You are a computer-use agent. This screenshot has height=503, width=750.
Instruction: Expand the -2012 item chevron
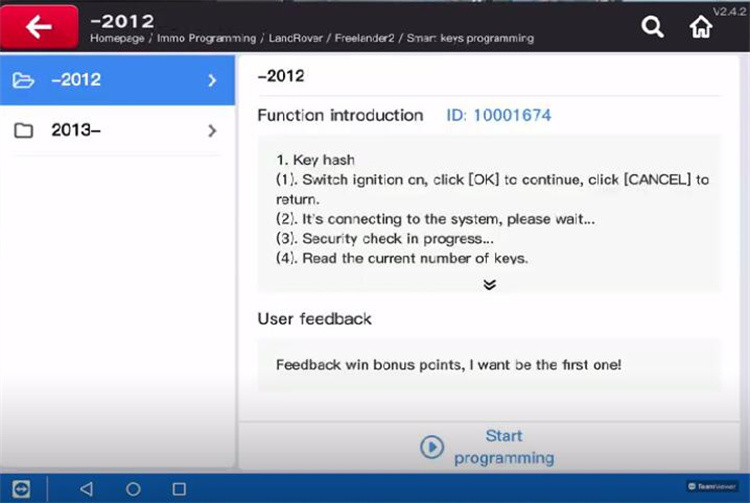212,81
